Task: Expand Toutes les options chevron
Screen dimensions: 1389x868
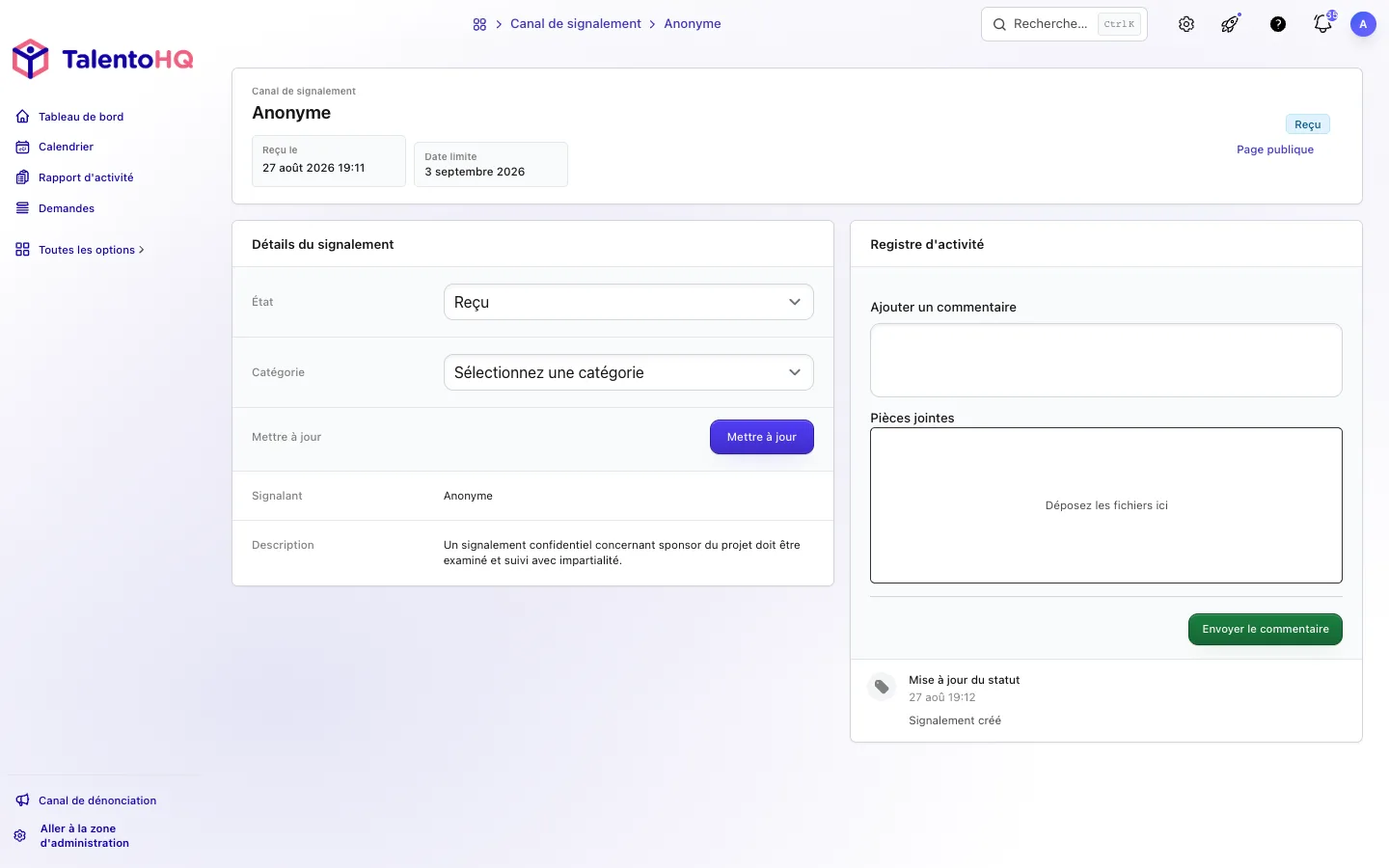Action: pos(142,250)
